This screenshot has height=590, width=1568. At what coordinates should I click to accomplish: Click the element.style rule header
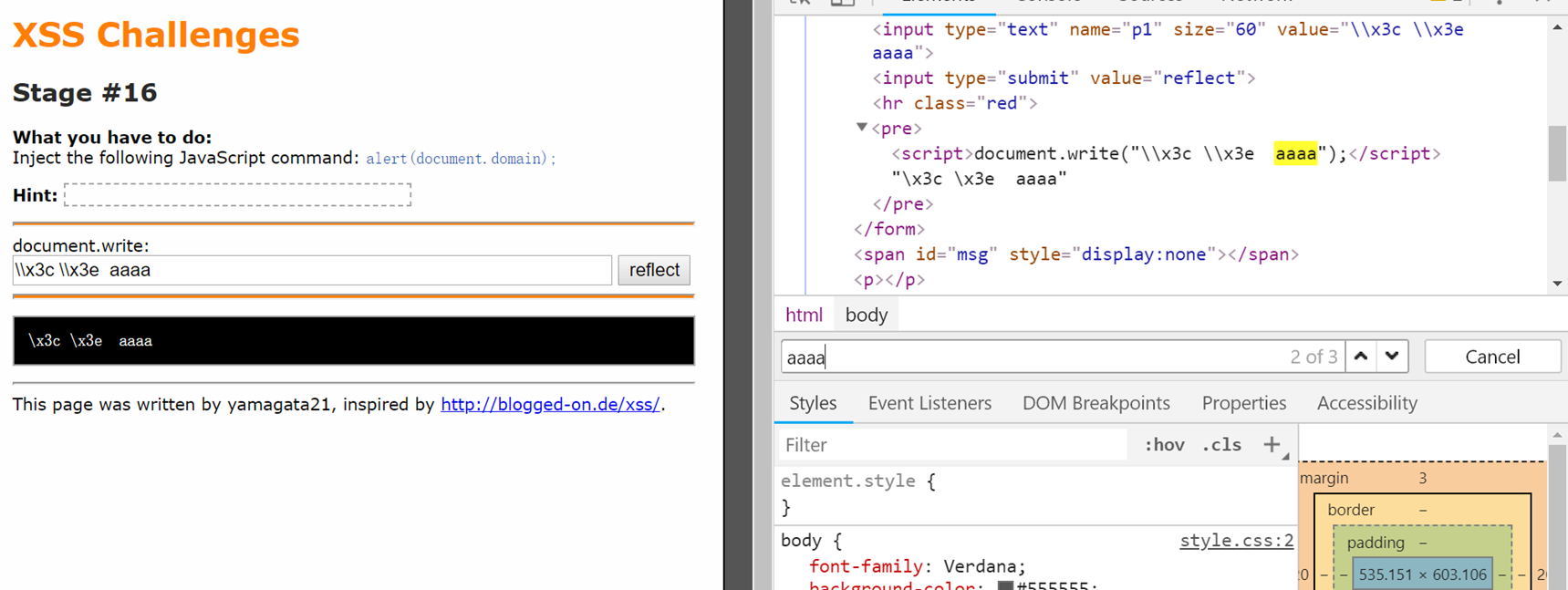tap(857, 481)
